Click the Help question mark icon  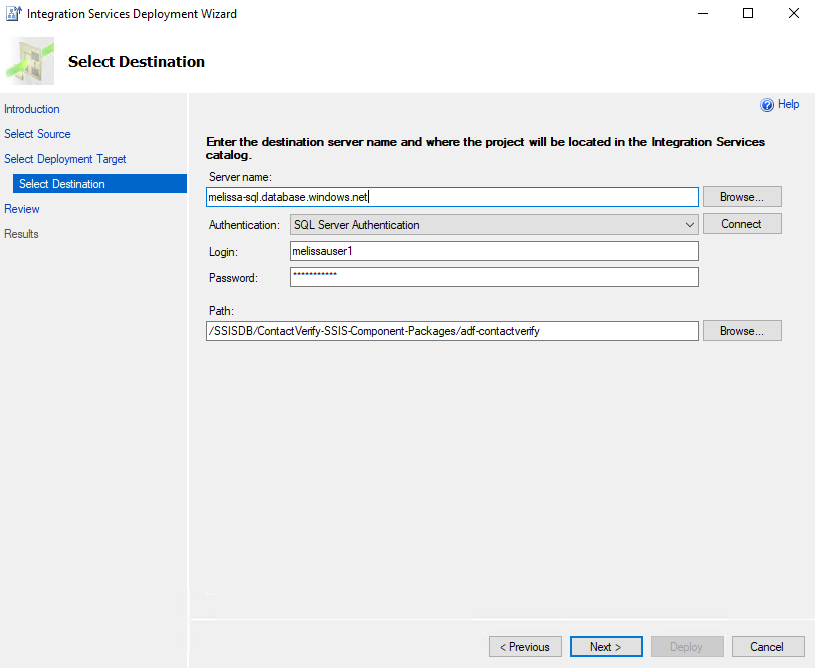coord(767,105)
